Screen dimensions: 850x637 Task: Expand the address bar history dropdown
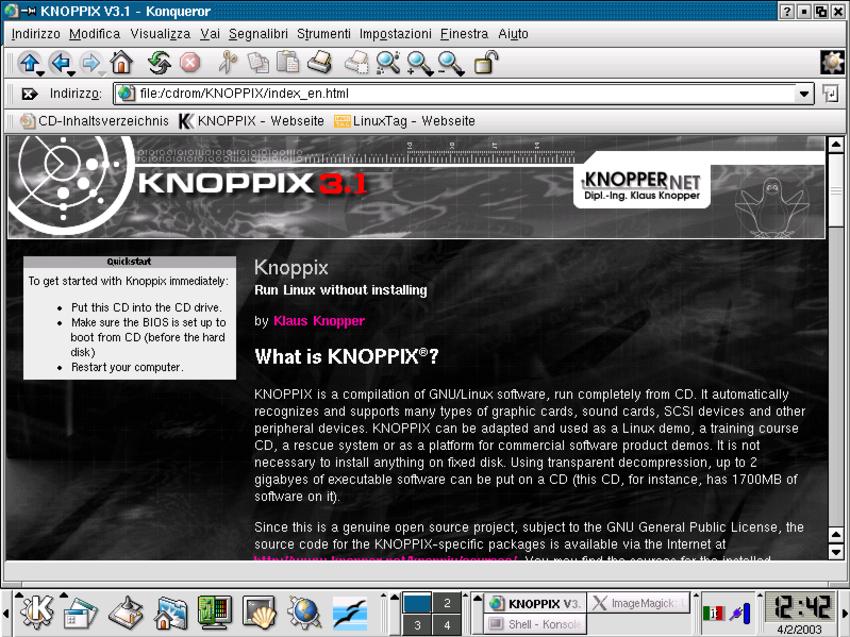click(804, 94)
